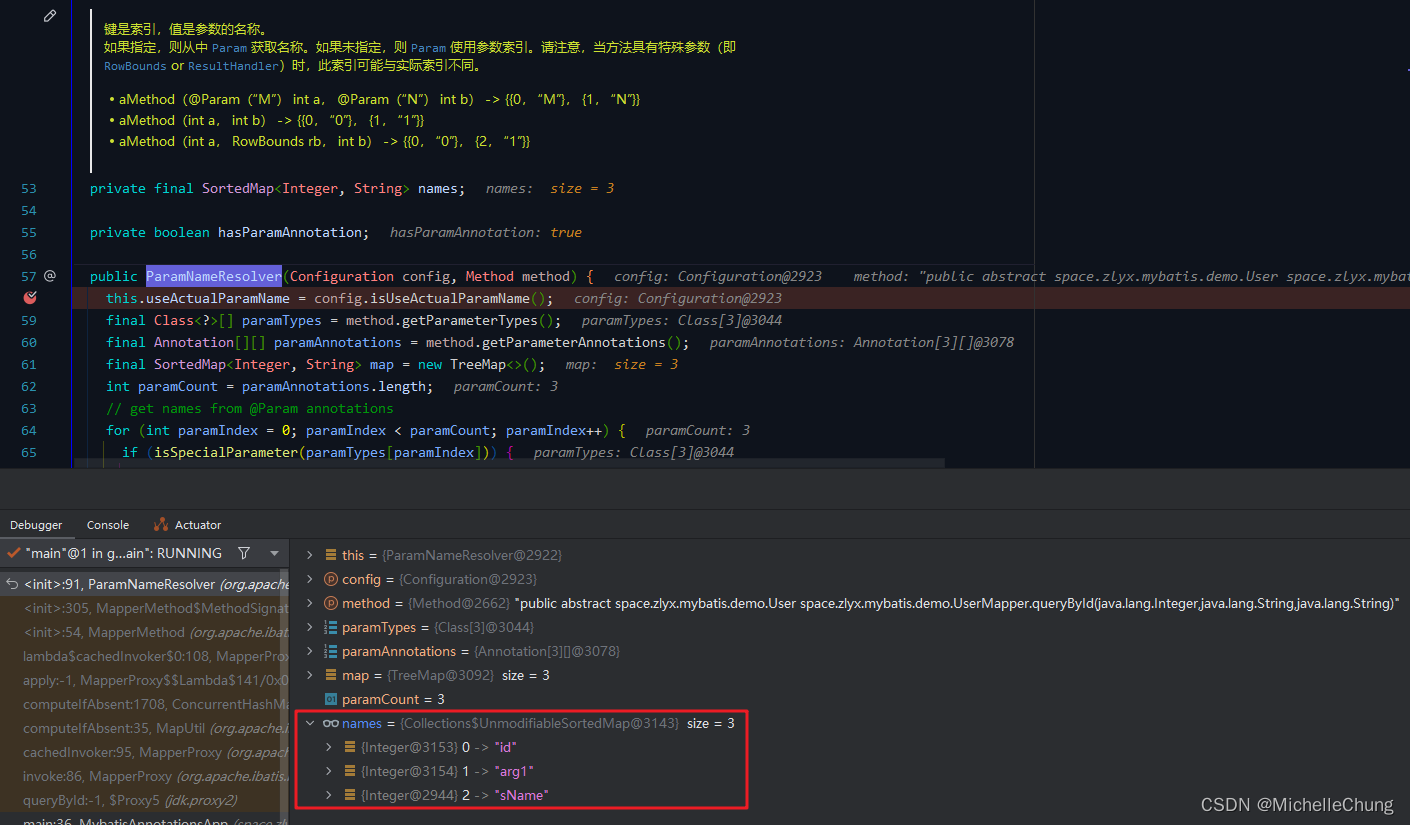Click the array icon beside 'paramAnnotations'

click(x=331, y=651)
